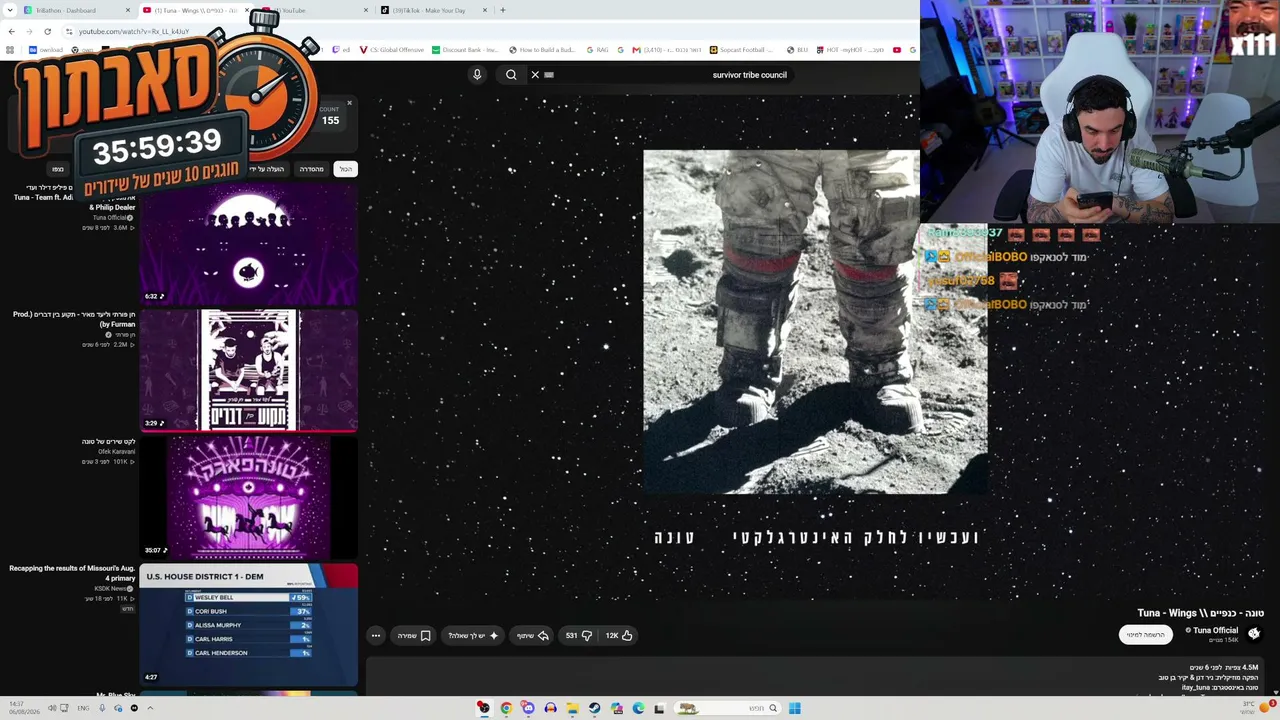Open a new browser tab
1280x720 pixels.
tap(503, 10)
